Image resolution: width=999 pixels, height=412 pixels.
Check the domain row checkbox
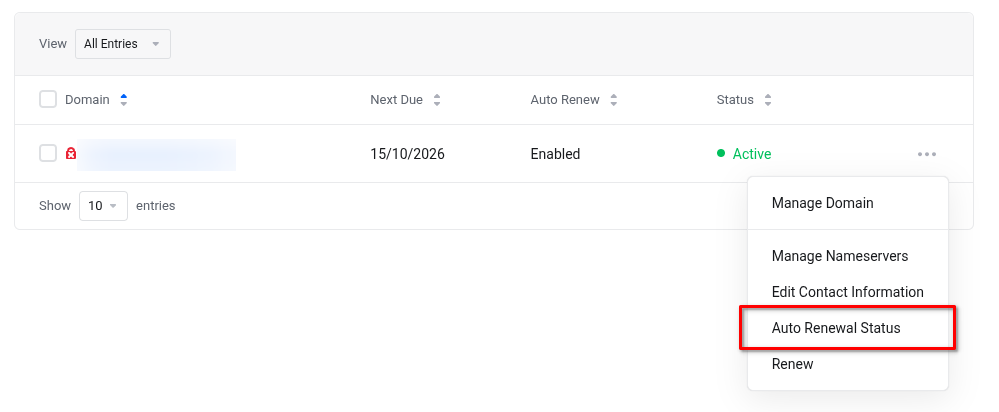click(48, 153)
